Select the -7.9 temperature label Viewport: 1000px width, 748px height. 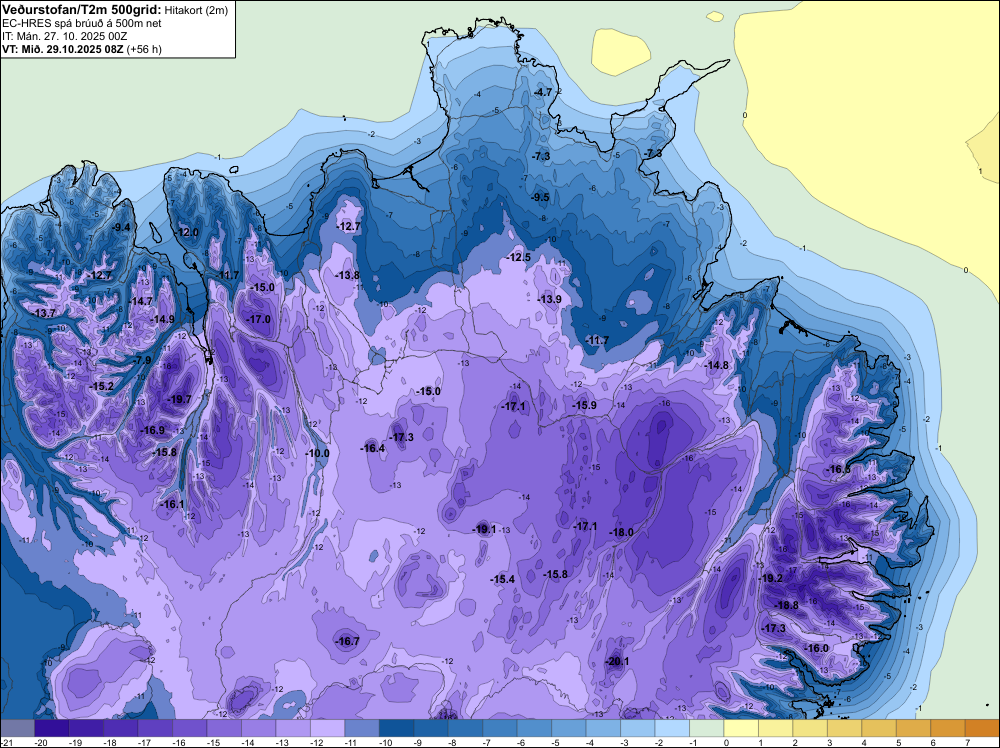click(x=142, y=360)
